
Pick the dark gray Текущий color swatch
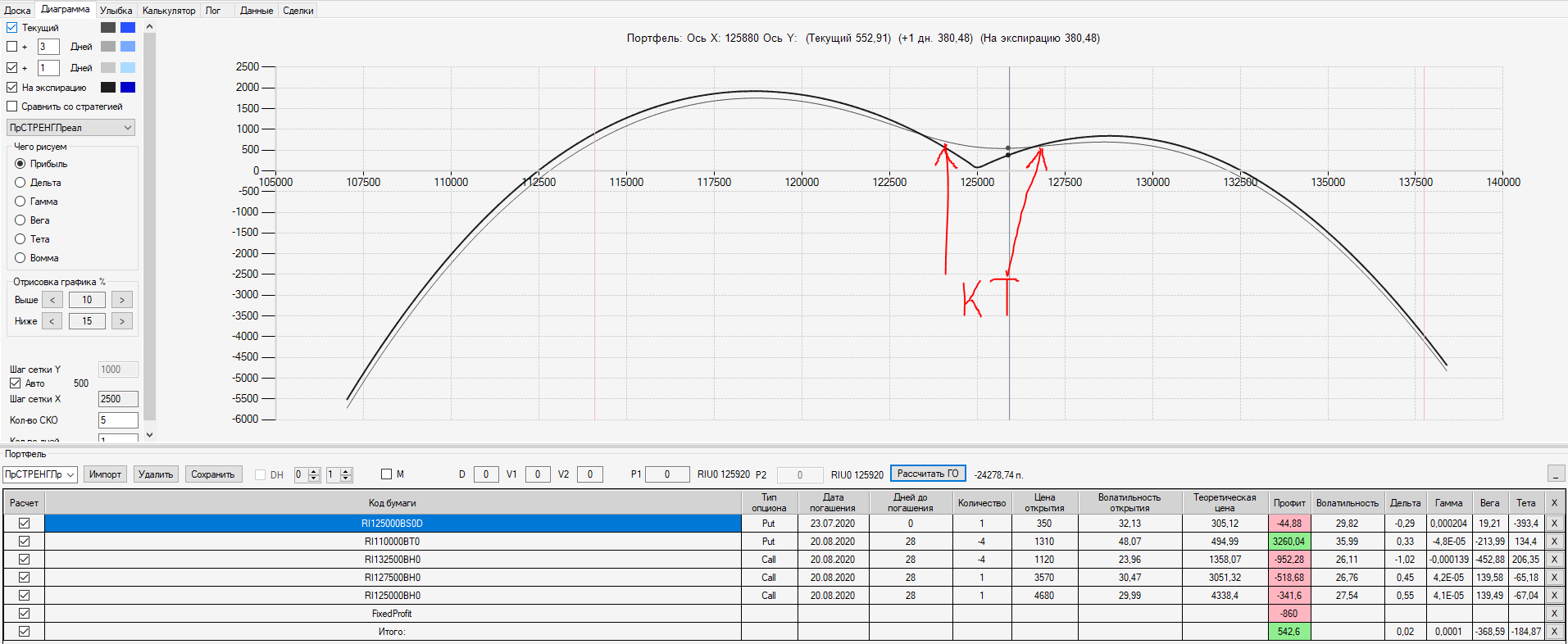tap(108, 27)
